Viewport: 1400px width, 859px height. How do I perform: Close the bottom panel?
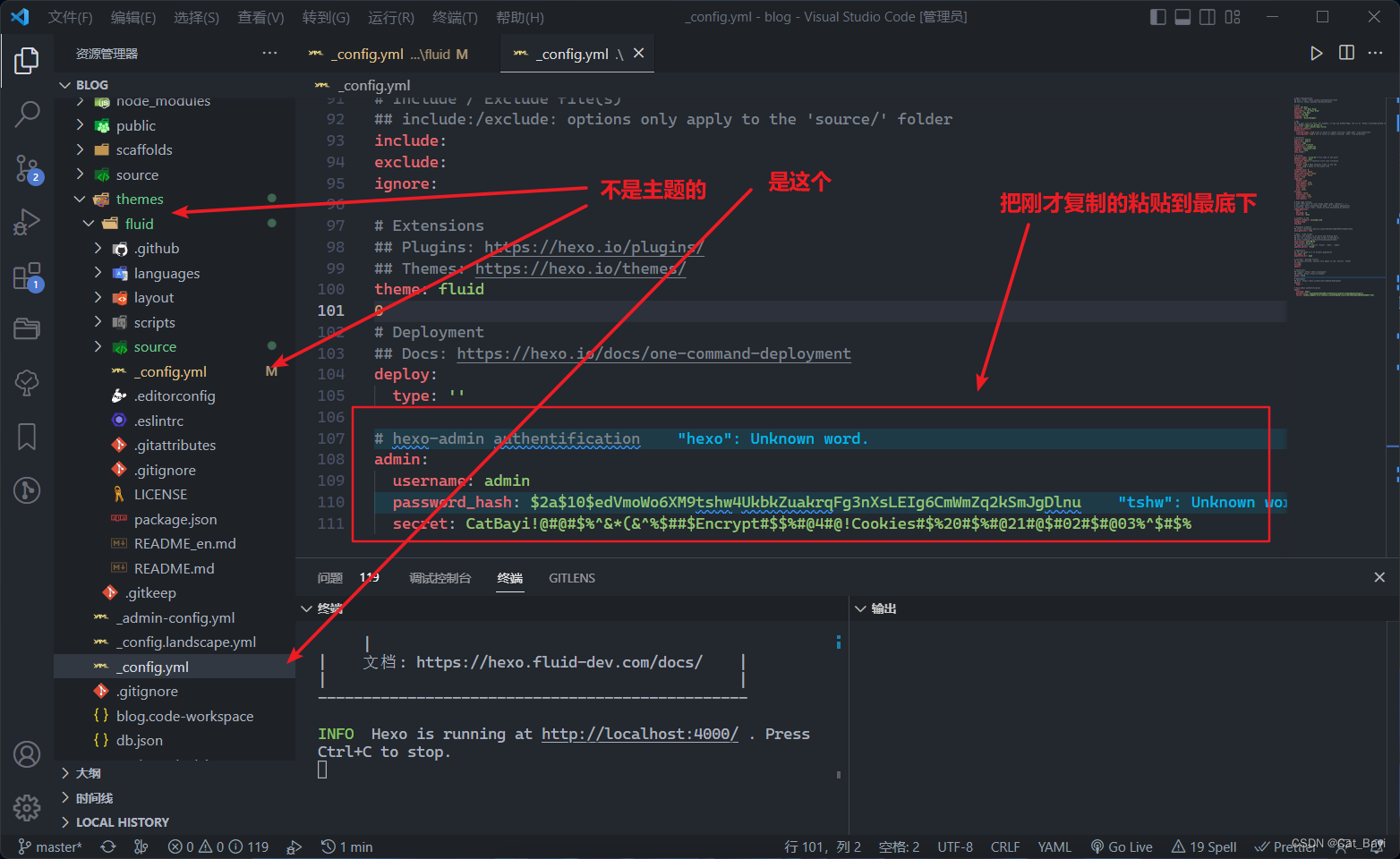[1379, 578]
